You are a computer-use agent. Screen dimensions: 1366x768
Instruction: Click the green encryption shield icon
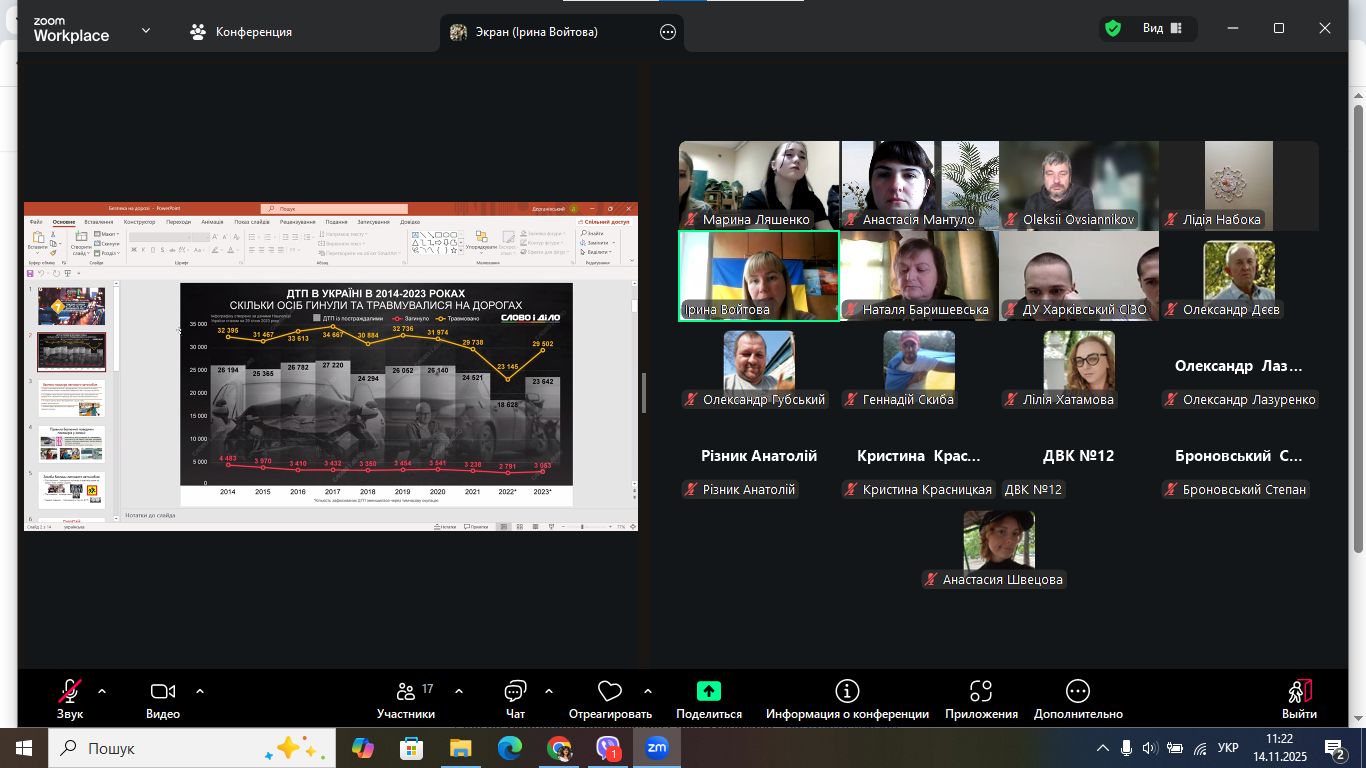(1112, 29)
